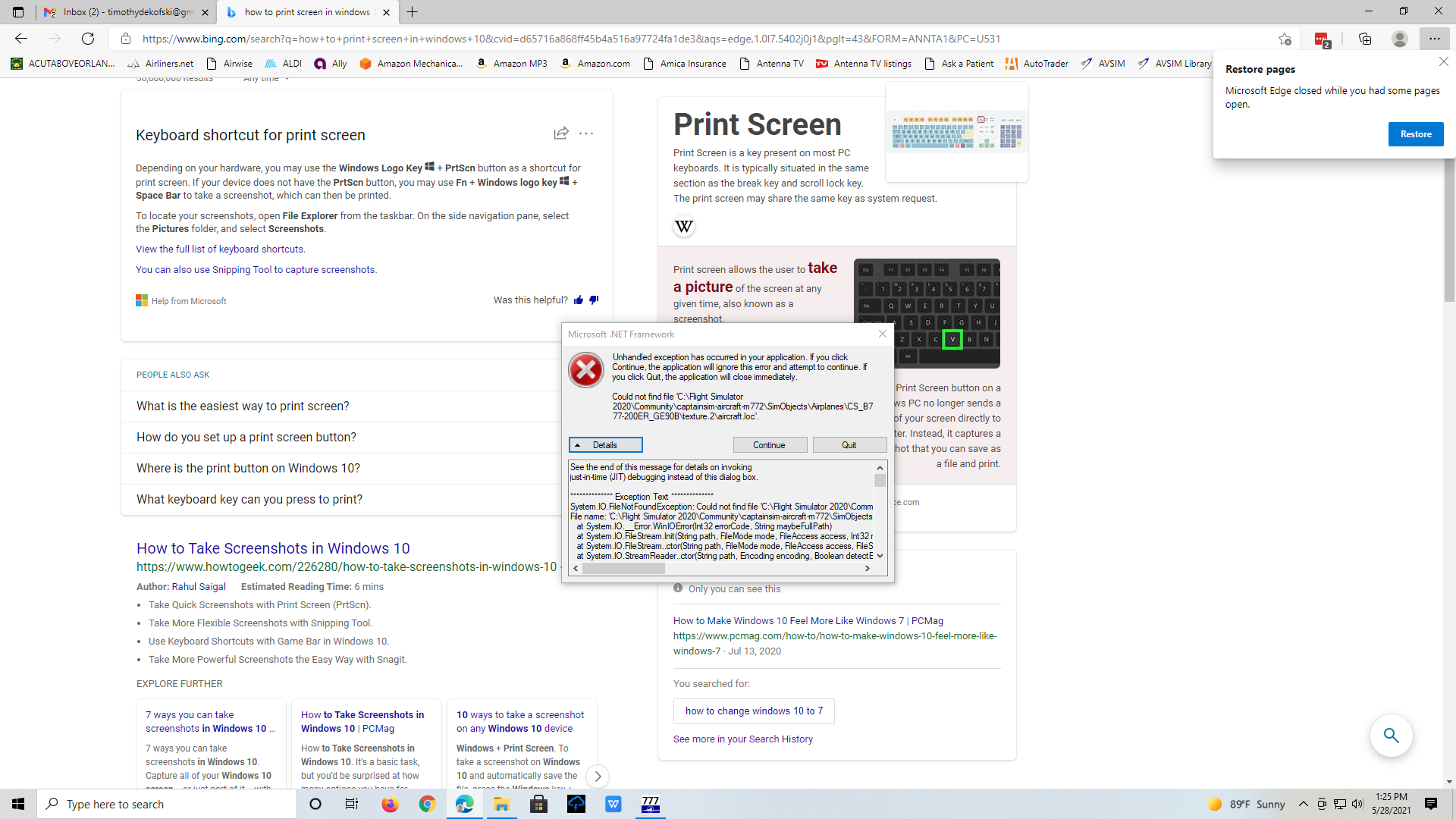
Task: Click Restore in the Restore pages notification
Action: point(1415,133)
